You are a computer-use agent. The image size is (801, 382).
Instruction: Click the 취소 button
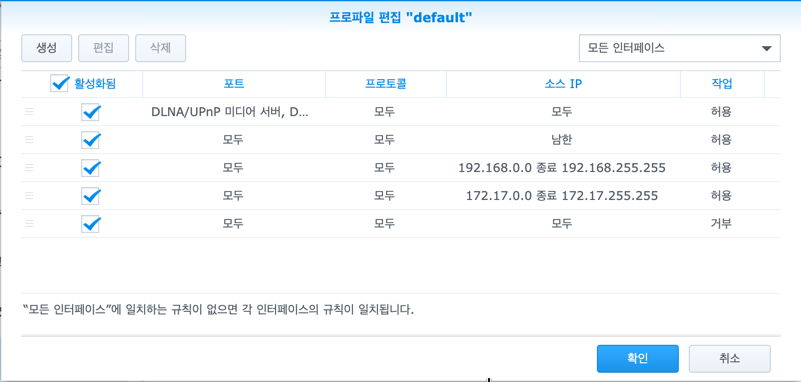(729, 359)
